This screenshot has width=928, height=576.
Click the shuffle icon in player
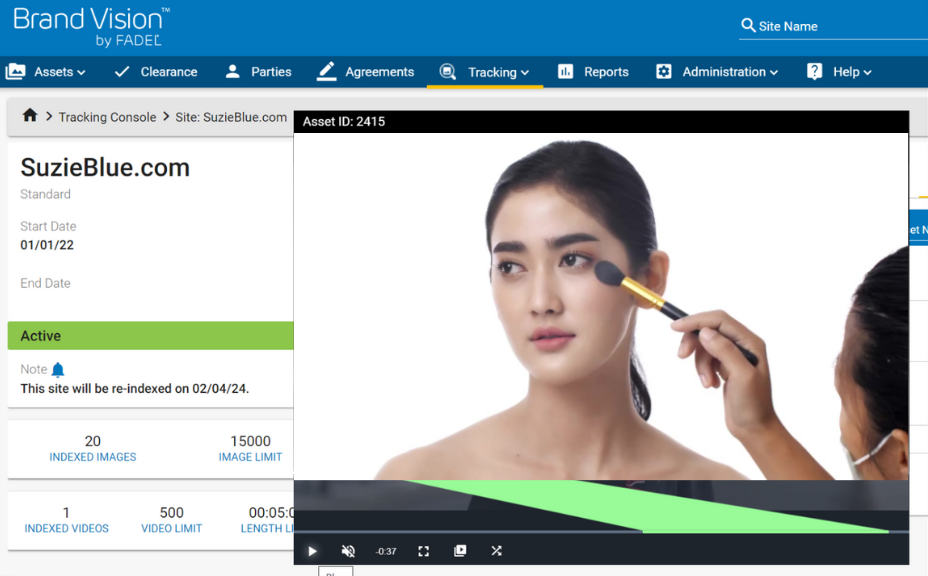(497, 551)
